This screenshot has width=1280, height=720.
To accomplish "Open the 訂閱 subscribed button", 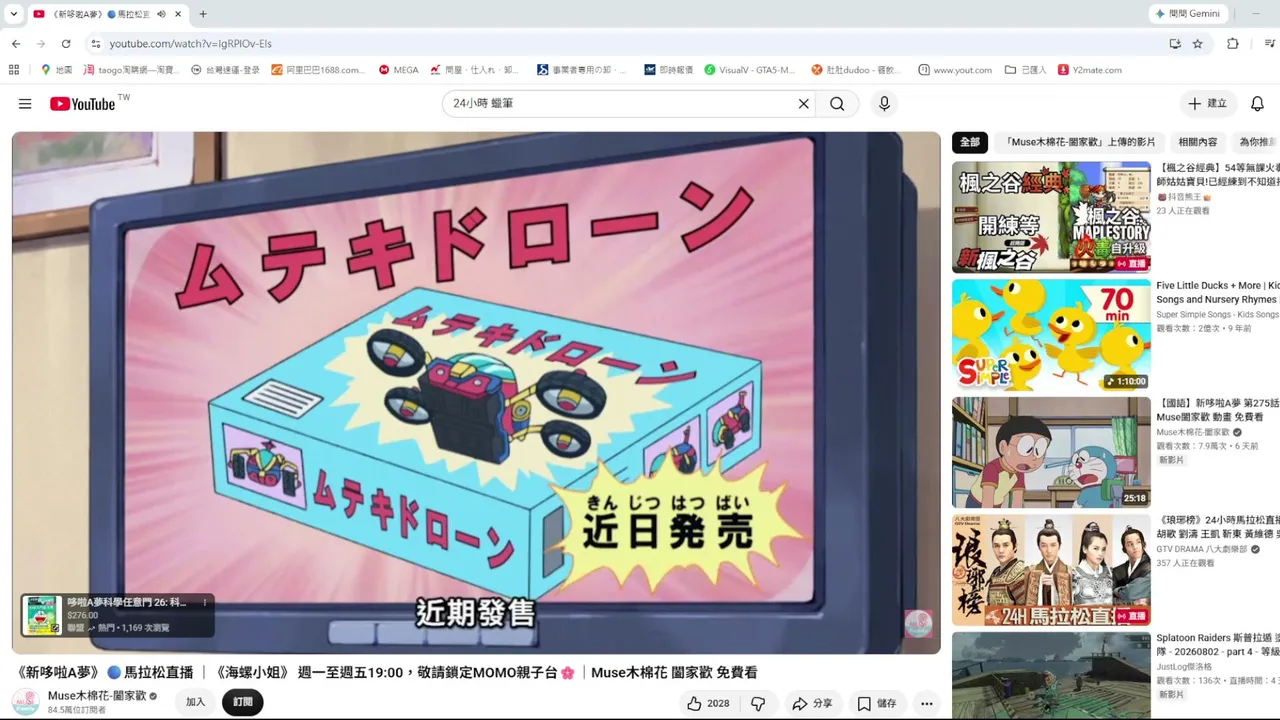I will (243, 703).
